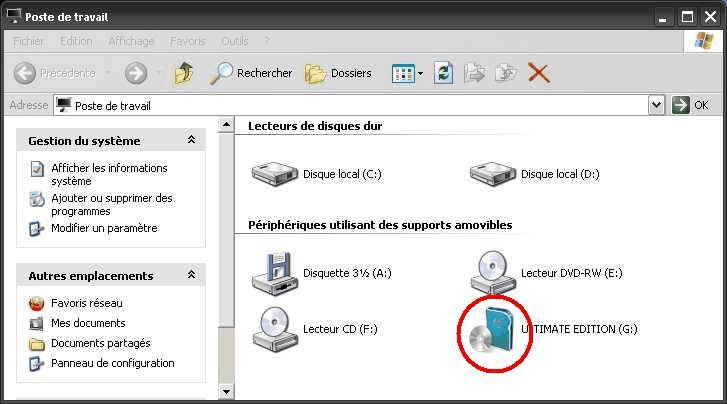The height and width of the screenshot is (404, 727).
Task: Select the Disquette 3½ (A:) icon
Action: [274, 274]
